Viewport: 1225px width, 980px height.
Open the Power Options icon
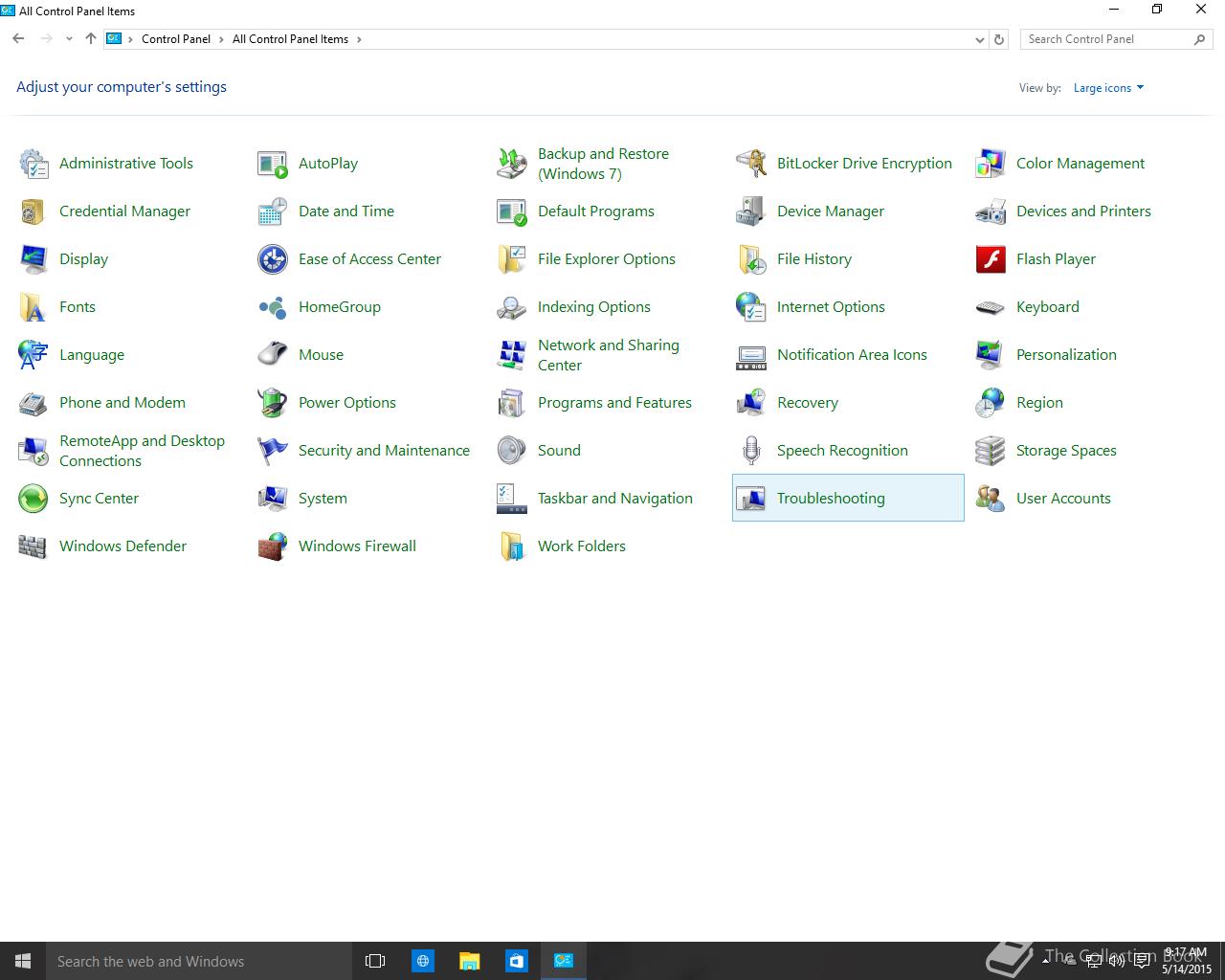click(273, 403)
